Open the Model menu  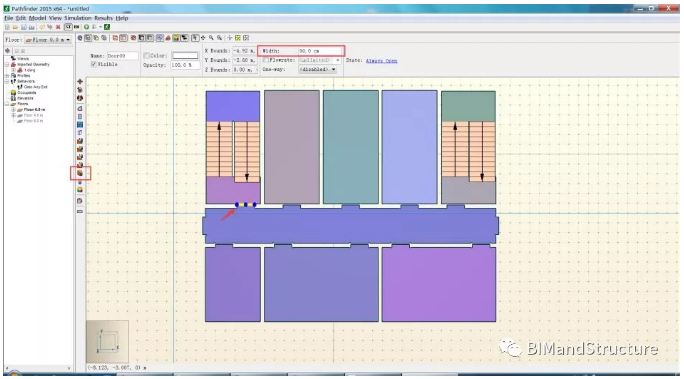38,18
